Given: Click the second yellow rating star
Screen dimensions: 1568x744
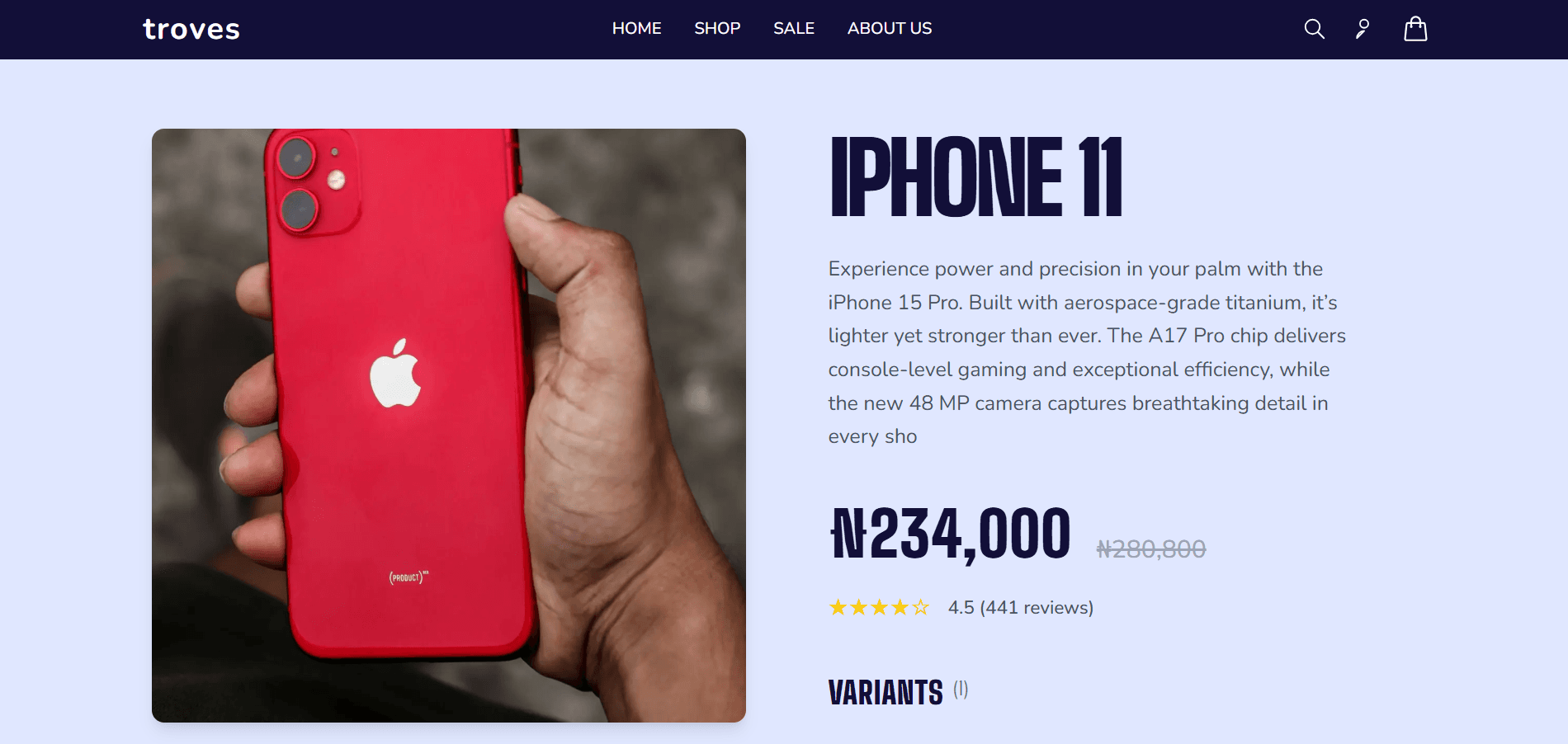Looking at the screenshot, I should click(859, 608).
